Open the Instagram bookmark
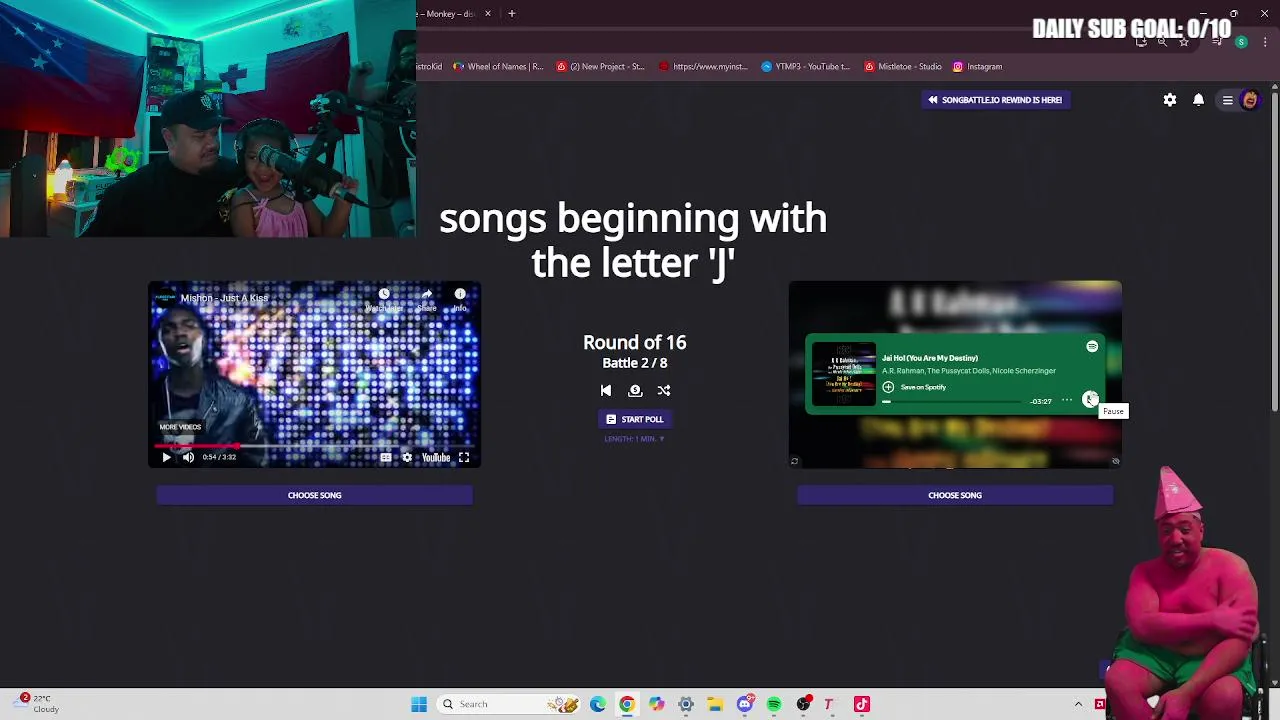1280x720 pixels. (x=977, y=67)
